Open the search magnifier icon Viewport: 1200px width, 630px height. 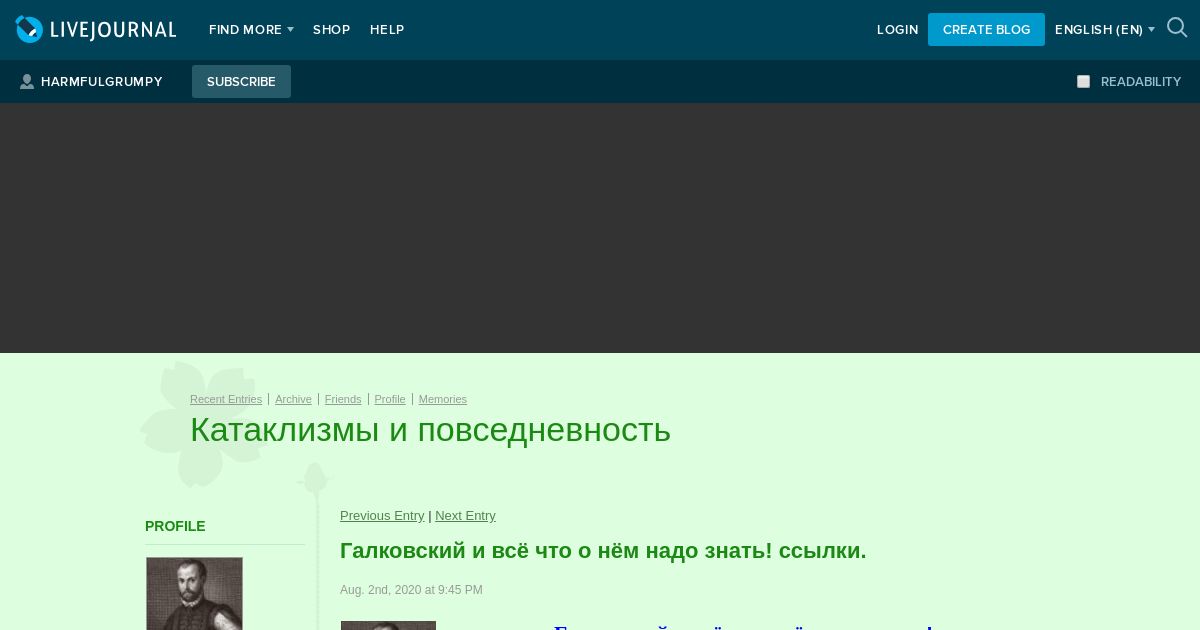(x=1177, y=28)
